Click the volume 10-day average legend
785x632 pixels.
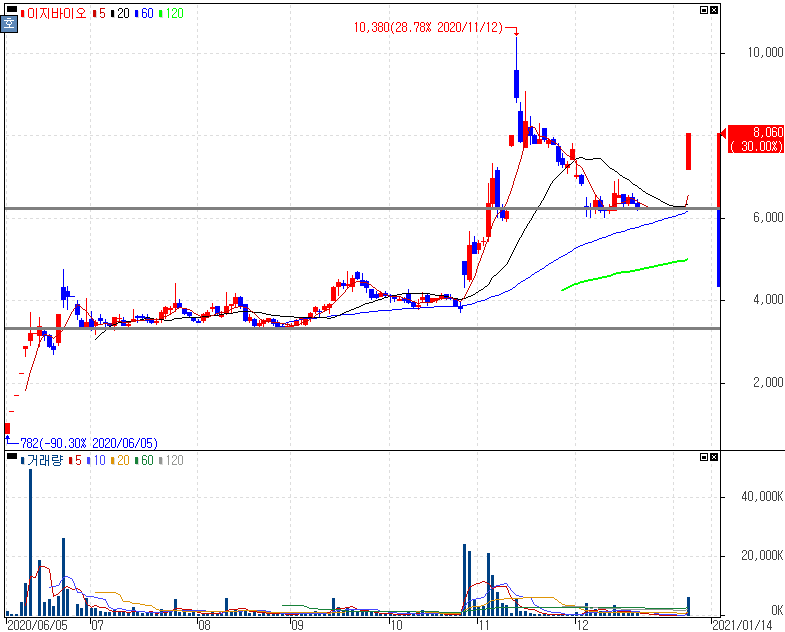coord(97,460)
